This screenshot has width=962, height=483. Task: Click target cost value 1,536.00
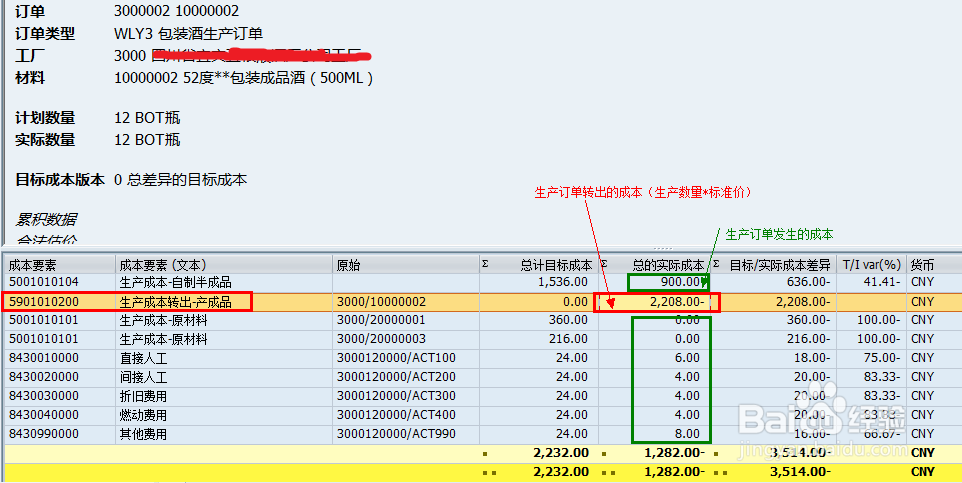[563, 282]
